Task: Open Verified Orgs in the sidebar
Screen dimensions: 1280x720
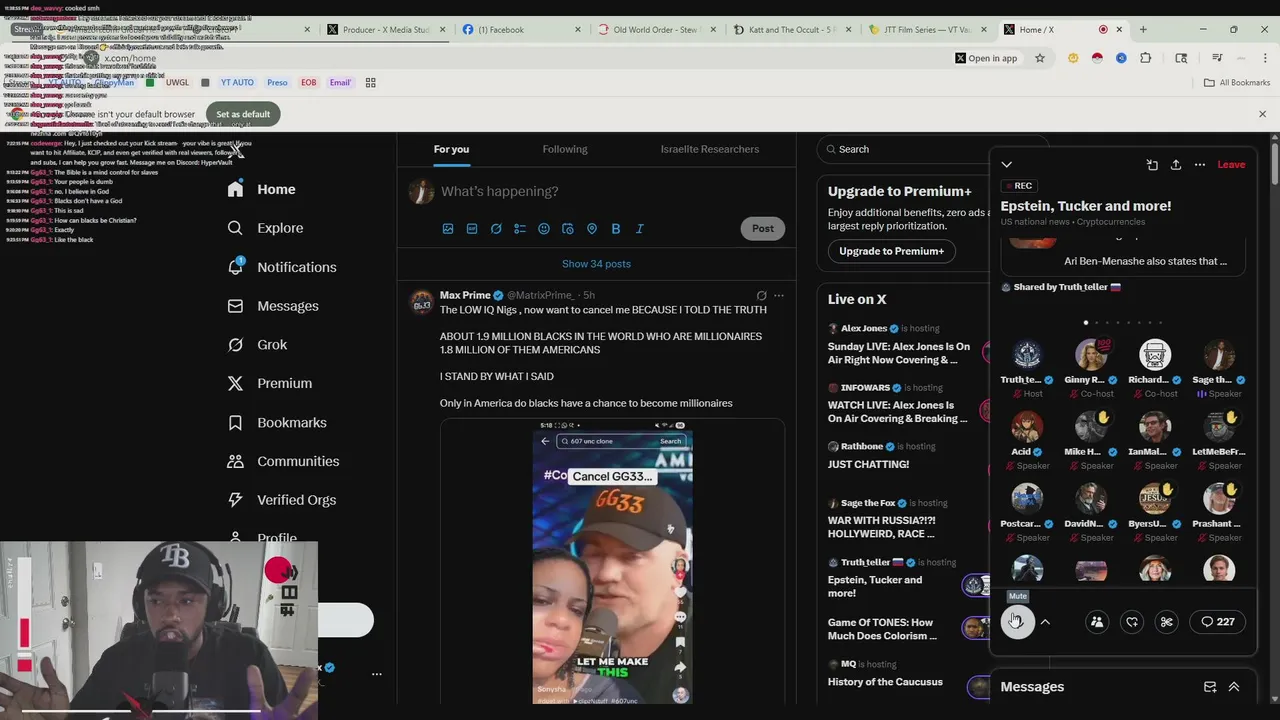Action: 282,500
